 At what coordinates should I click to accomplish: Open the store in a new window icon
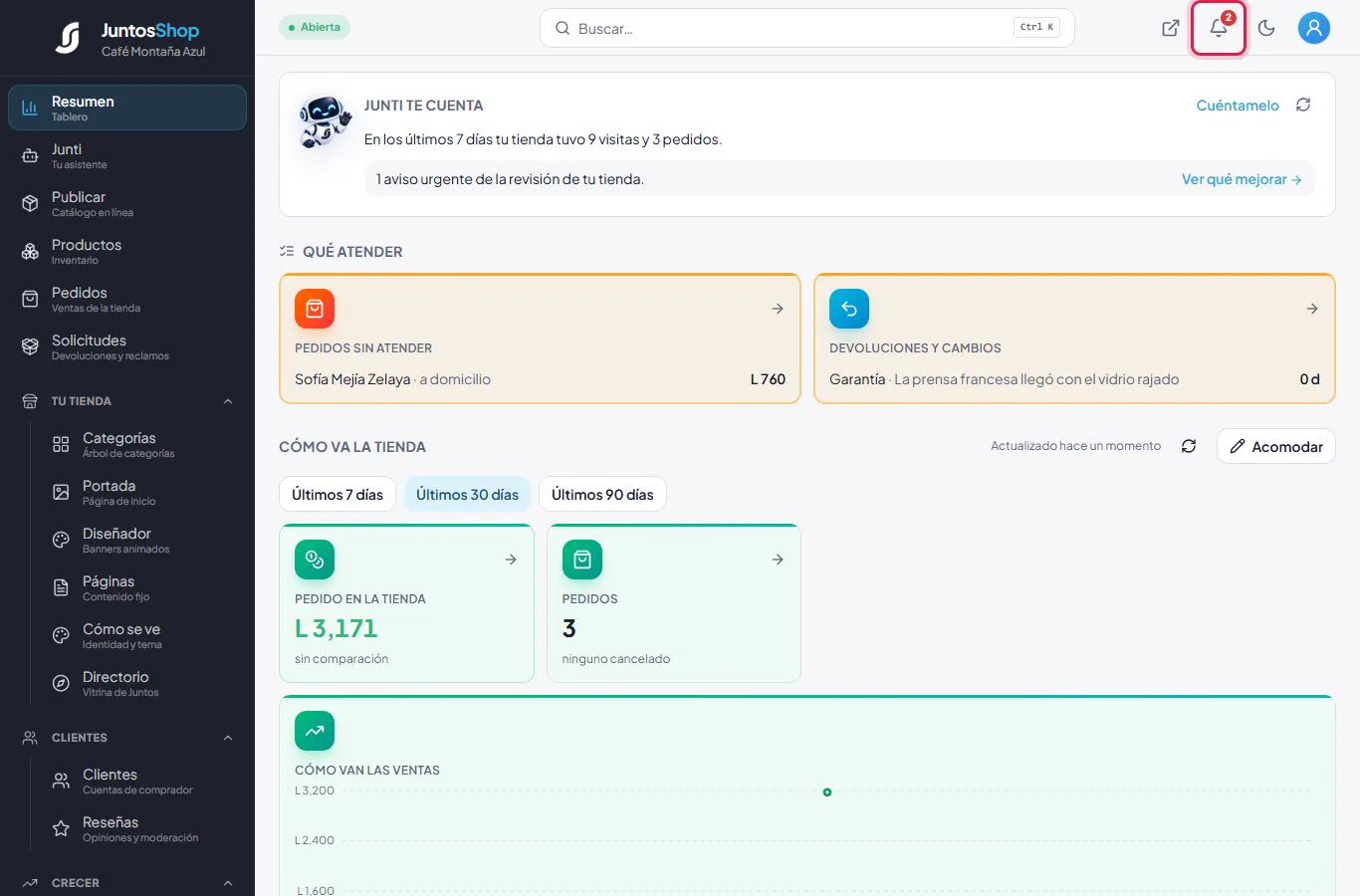pos(1171,28)
